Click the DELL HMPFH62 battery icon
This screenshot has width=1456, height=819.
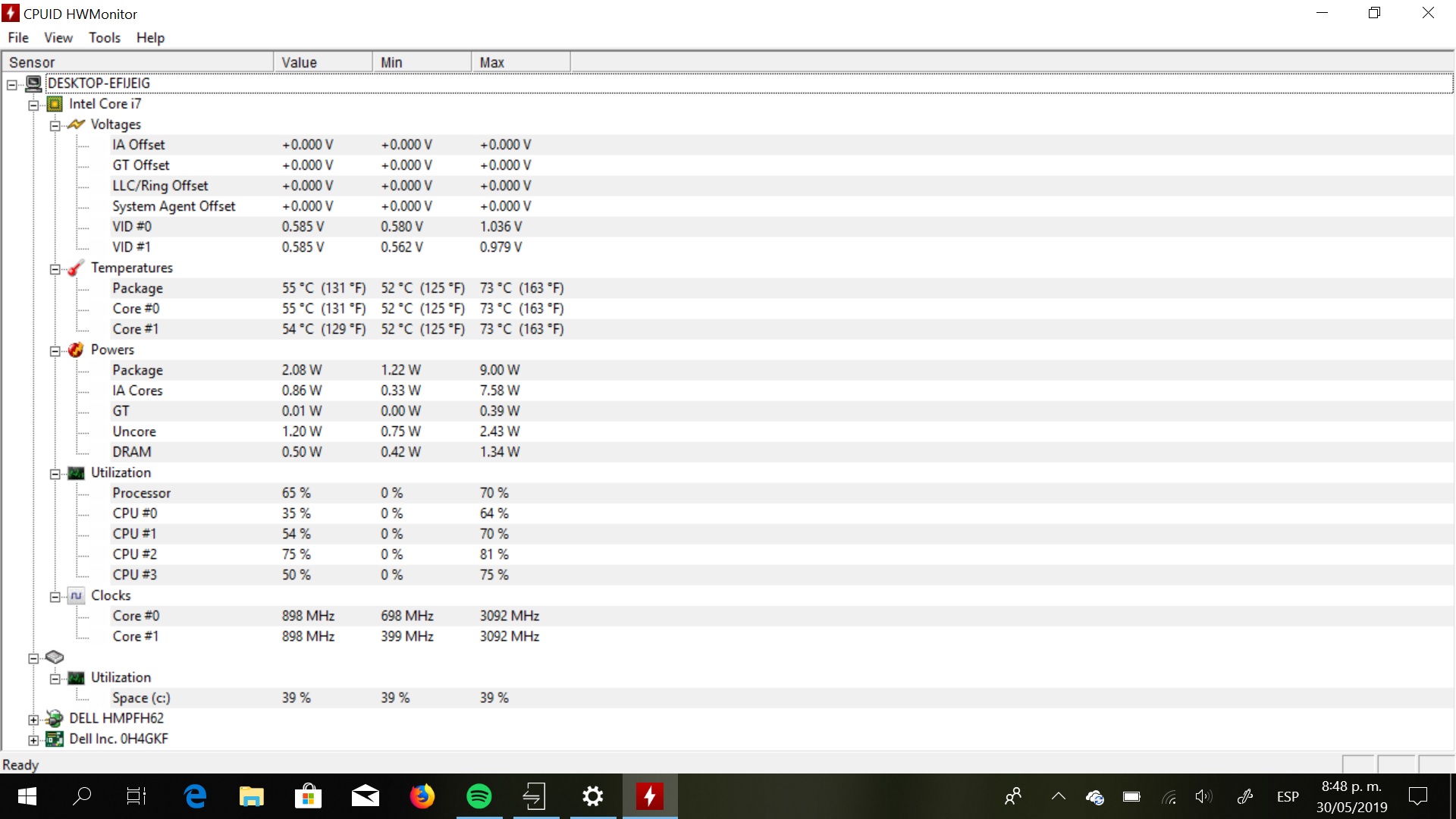(55, 718)
